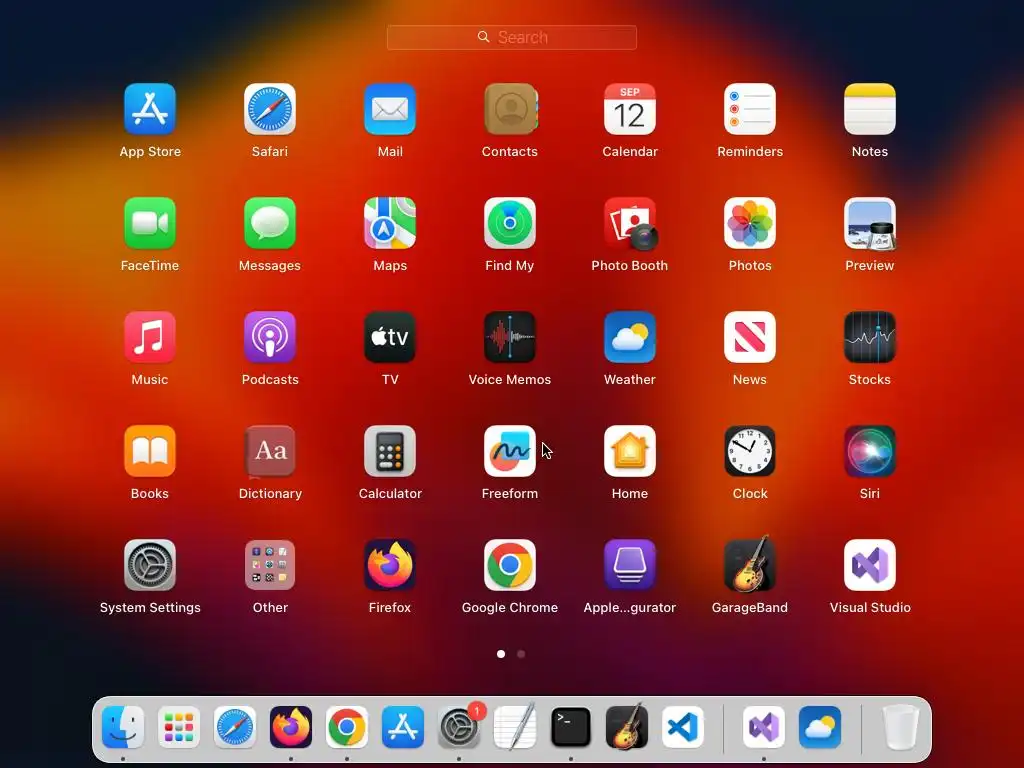Open App Store from Launchpad grid
The height and width of the screenshot is (768, 1024).
tap(150, 109)
